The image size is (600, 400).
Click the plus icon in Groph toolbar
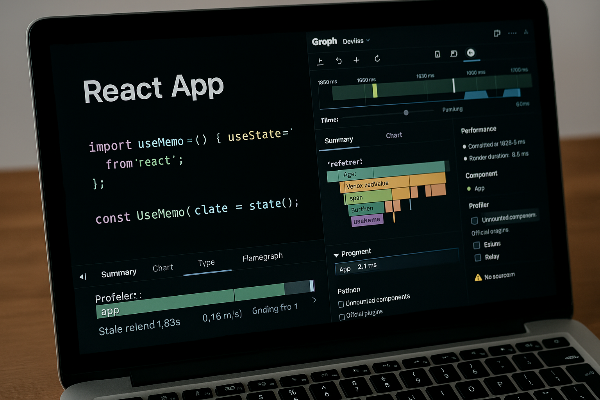pos(356,60)
